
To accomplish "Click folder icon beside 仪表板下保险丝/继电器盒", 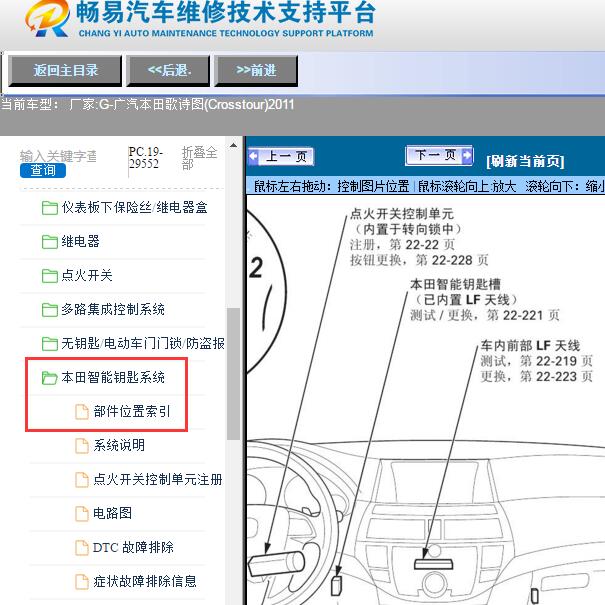I will pos(49,208).
